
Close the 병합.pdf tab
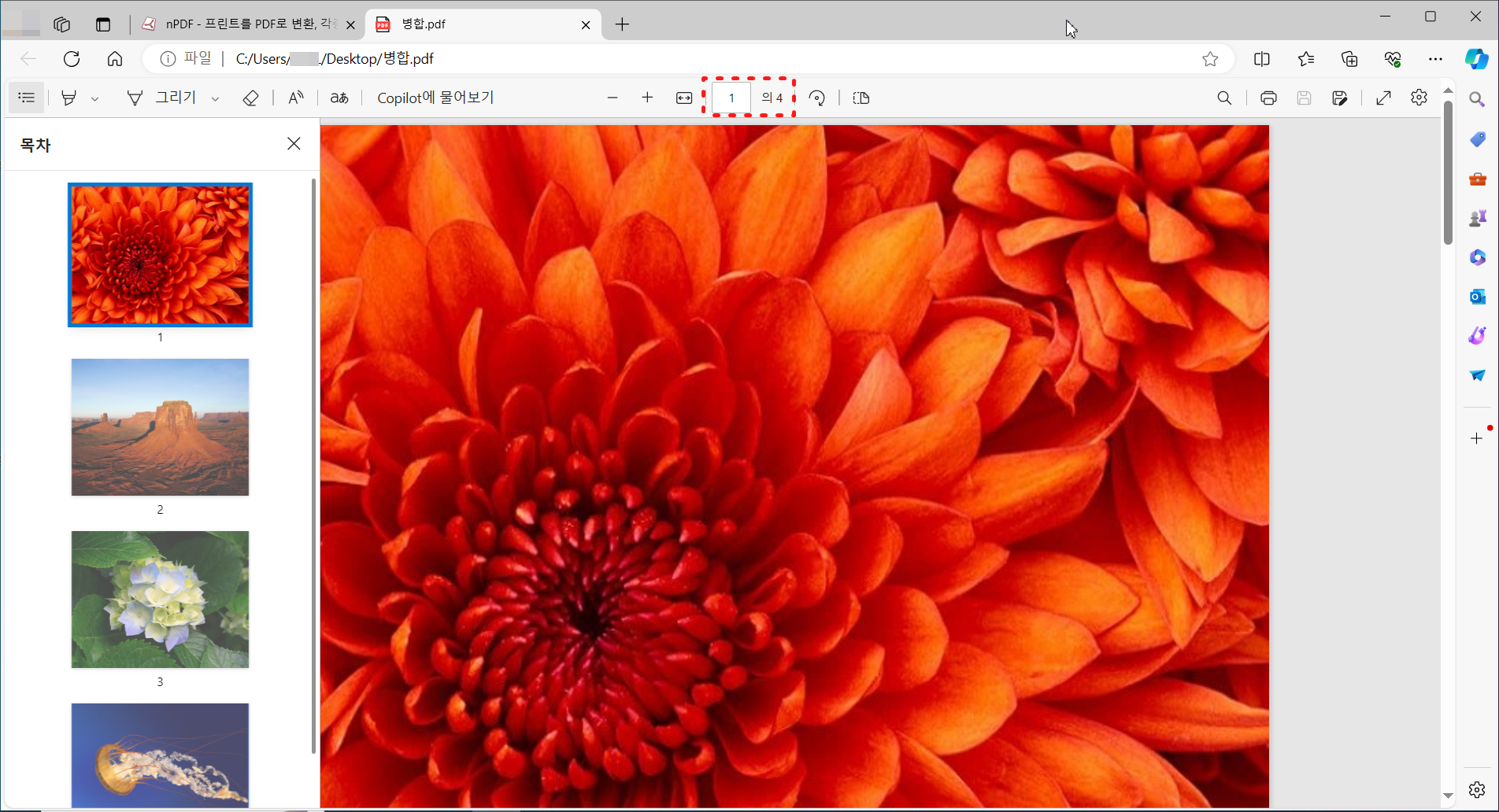point(586,25)
